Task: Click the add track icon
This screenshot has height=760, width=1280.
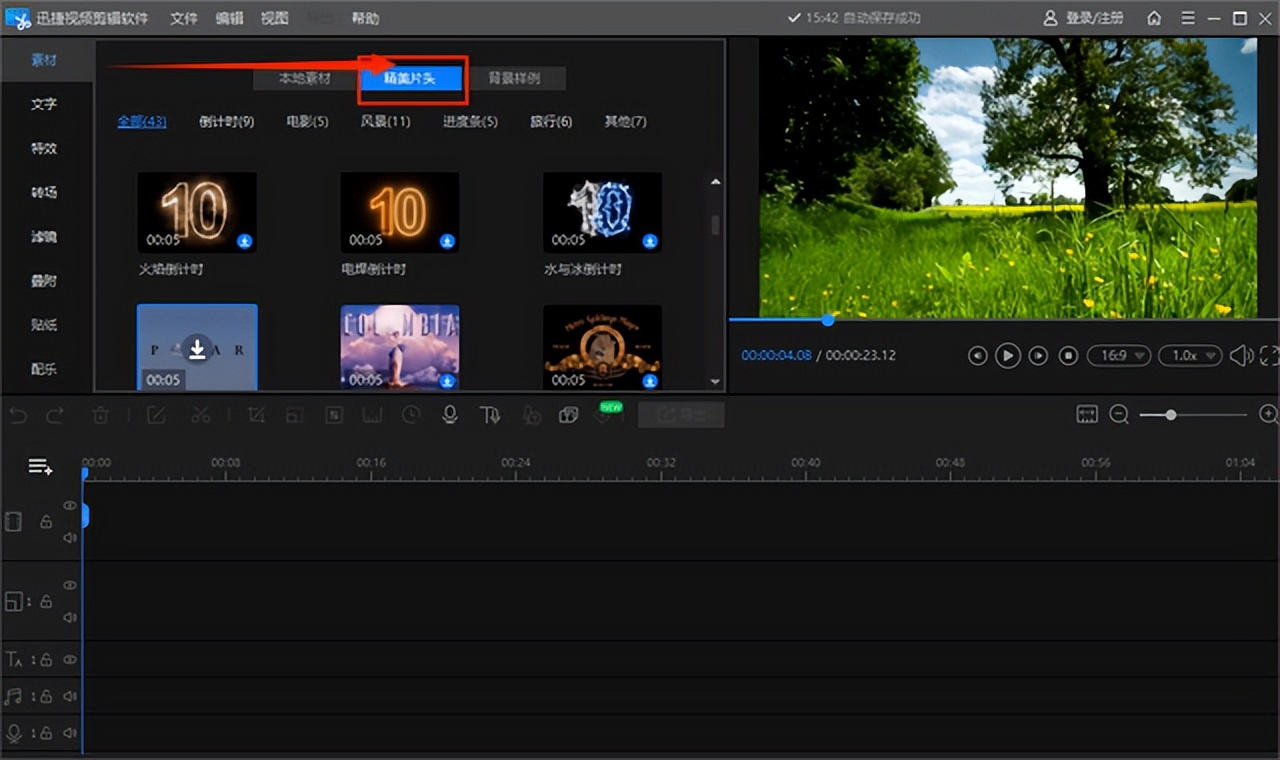Action: (40, 467)
